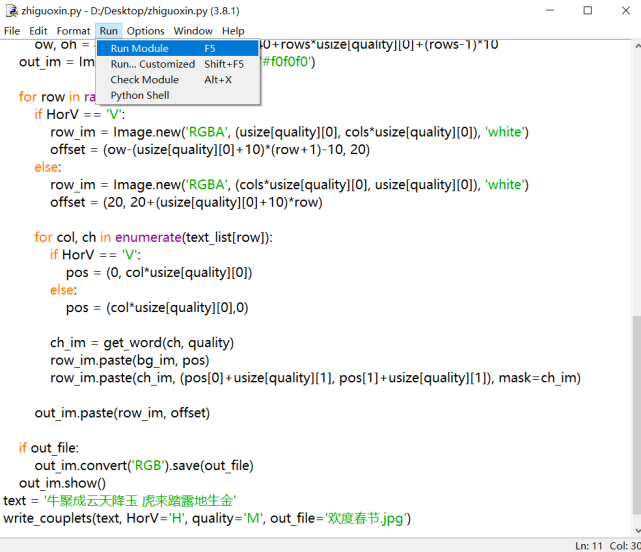Launch Python Shell from the Run menu
The width and height of the screenshot is (641, 552).
point(140,96)
